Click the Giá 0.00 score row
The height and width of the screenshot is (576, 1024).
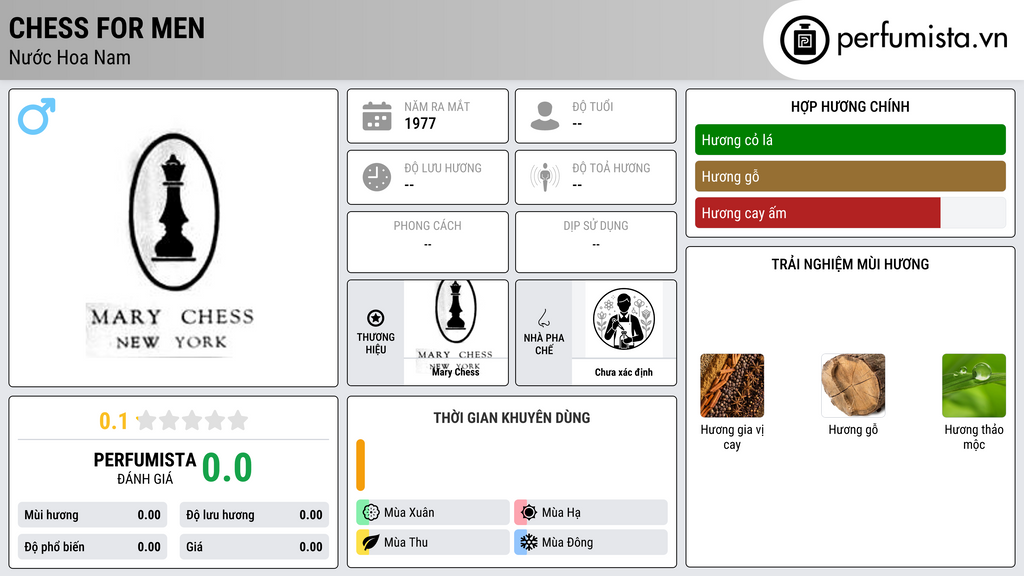pyautogui.click(x=254, y=547)
